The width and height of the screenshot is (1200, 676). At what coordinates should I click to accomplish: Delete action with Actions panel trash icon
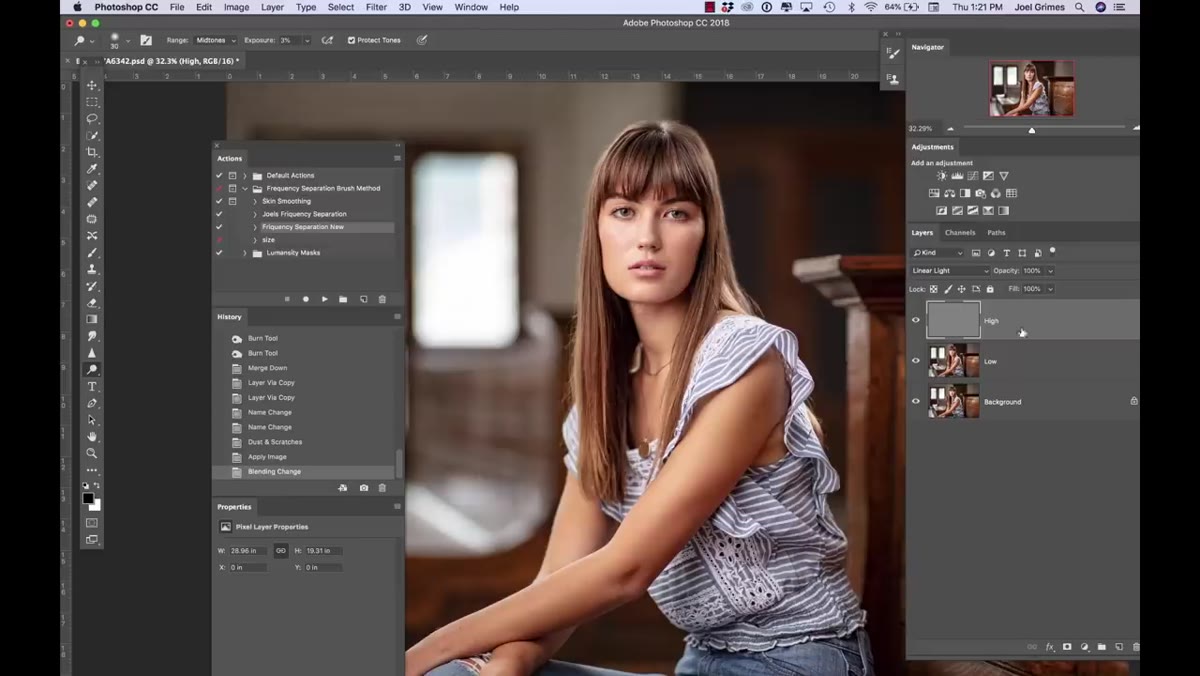pyautogui.click(x=382, y=299)
